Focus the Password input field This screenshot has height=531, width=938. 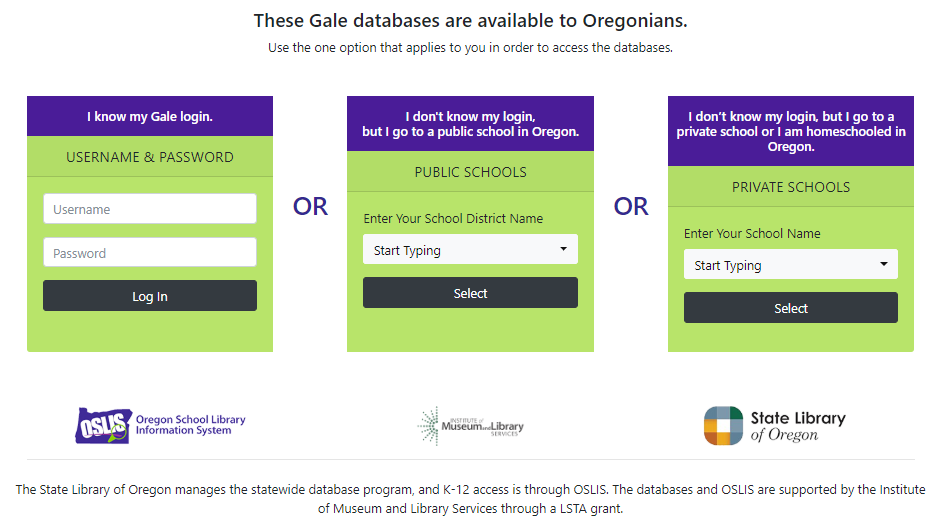(150, 253)
